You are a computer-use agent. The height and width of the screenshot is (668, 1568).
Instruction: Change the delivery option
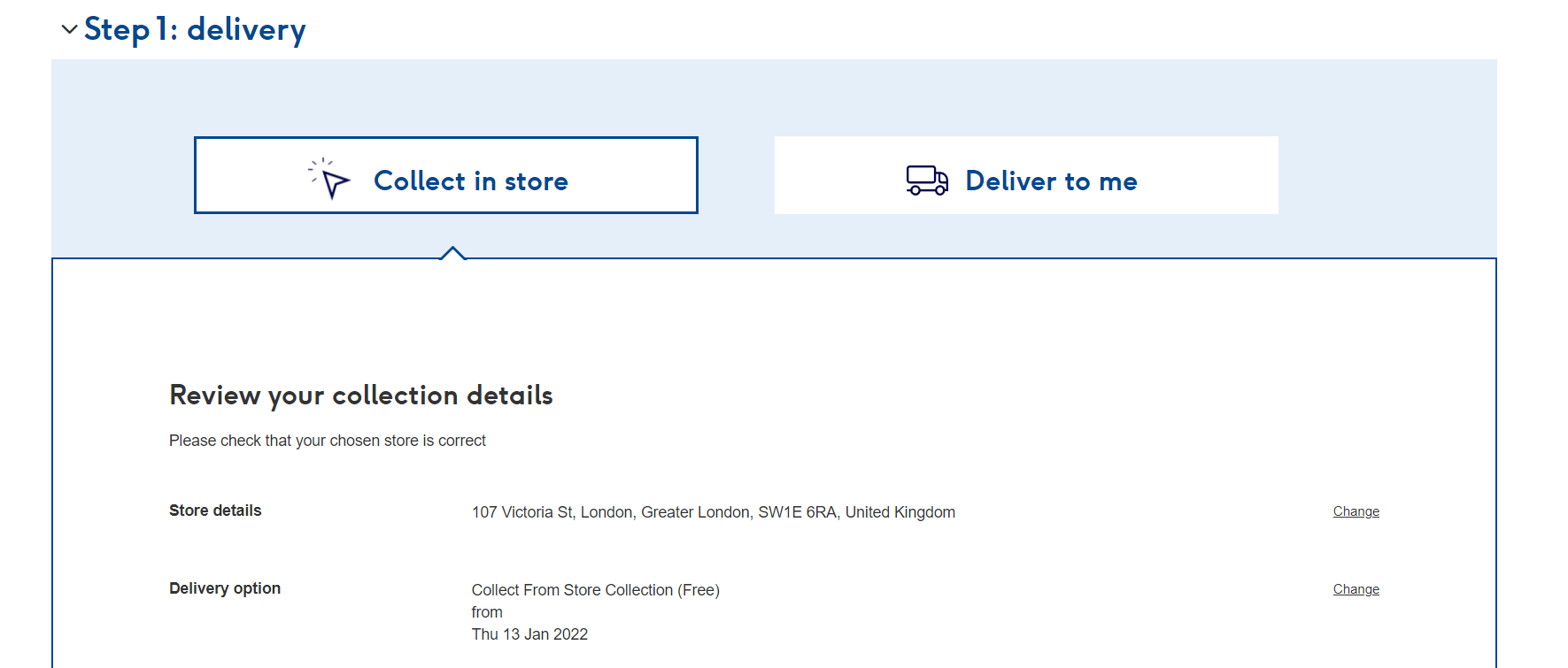[1356, 589]
